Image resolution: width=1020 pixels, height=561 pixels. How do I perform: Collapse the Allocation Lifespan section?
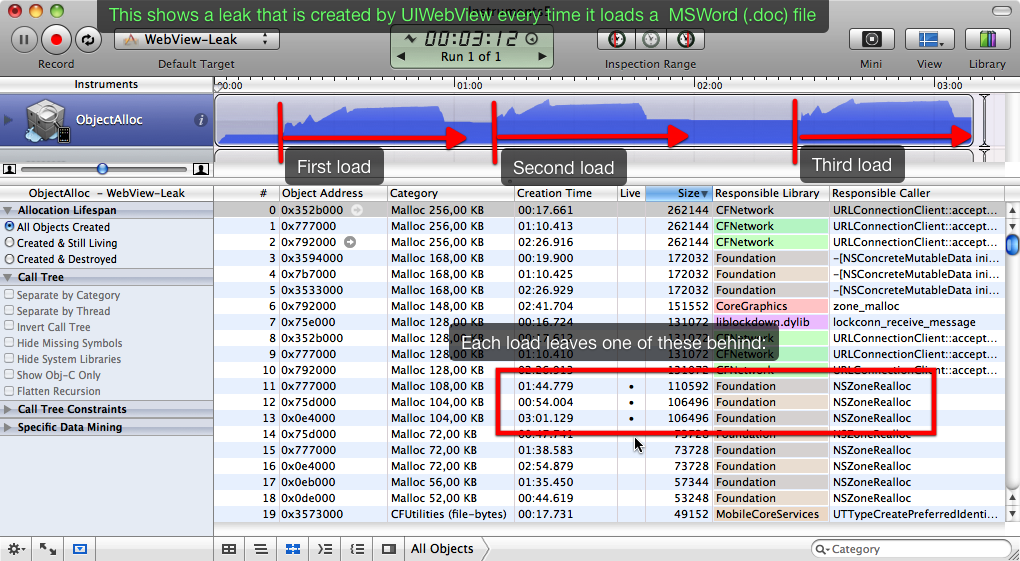[8, 210]
